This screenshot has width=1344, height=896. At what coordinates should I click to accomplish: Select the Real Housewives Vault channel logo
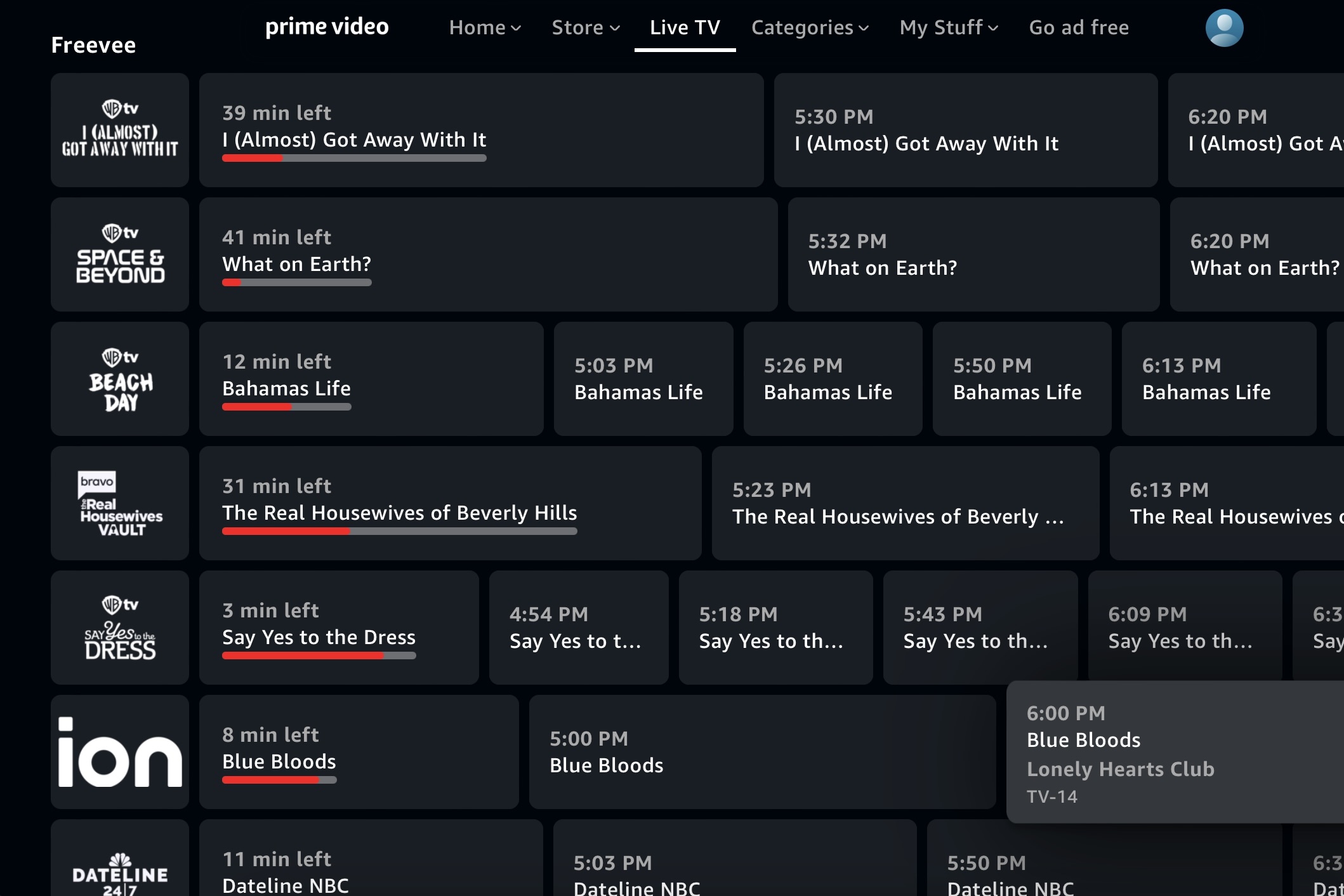point(120,503)
